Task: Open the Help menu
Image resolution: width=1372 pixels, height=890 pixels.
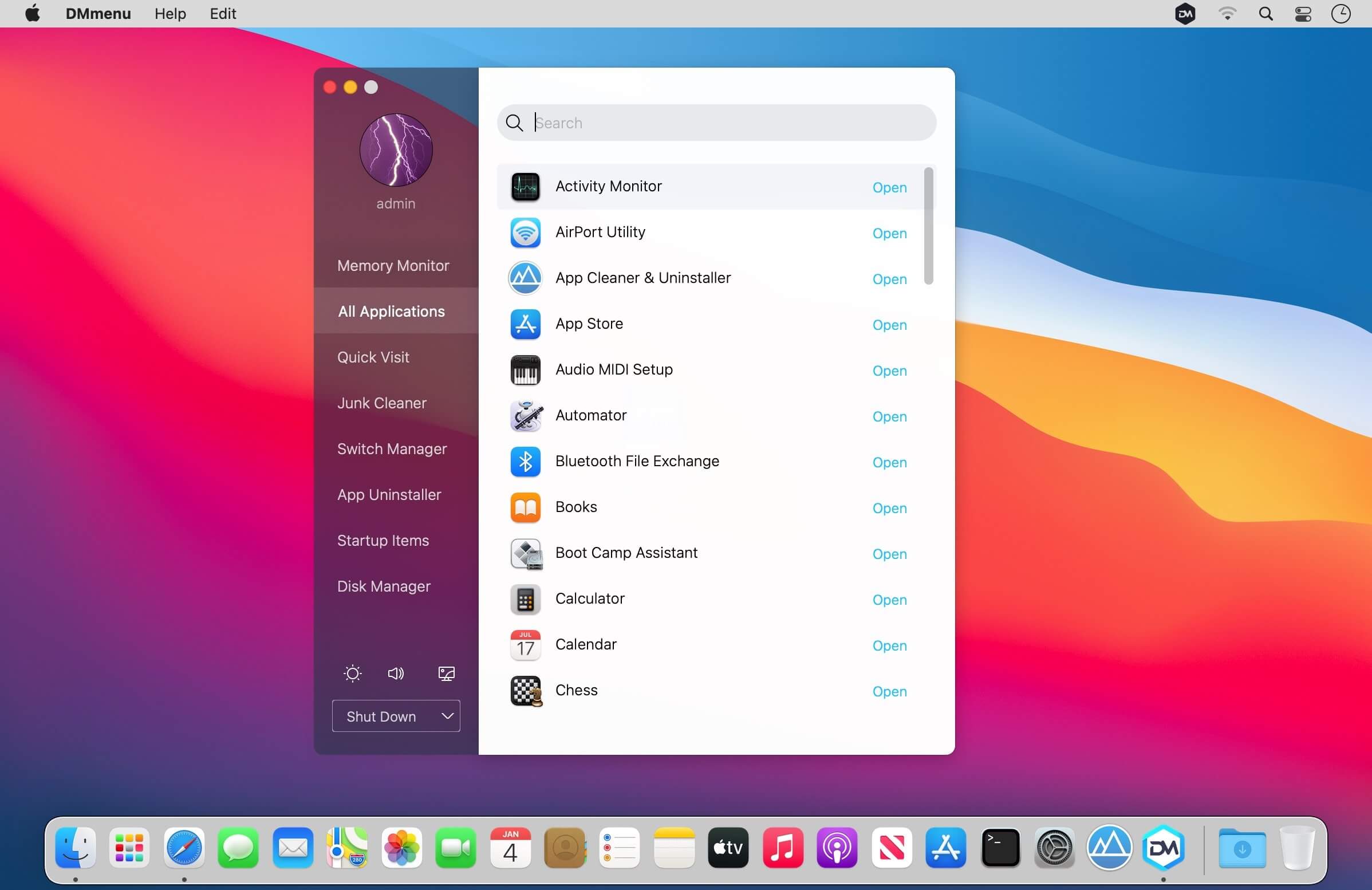Action: click(x=170, y=13)
